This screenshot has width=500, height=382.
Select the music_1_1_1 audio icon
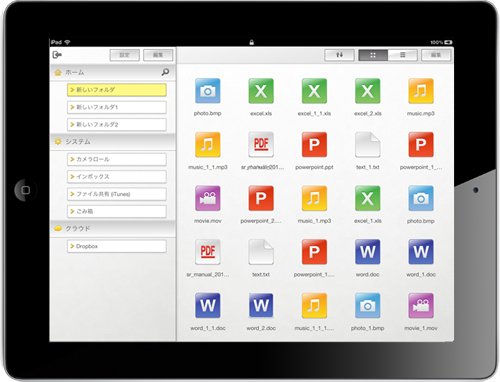[314, 306]
